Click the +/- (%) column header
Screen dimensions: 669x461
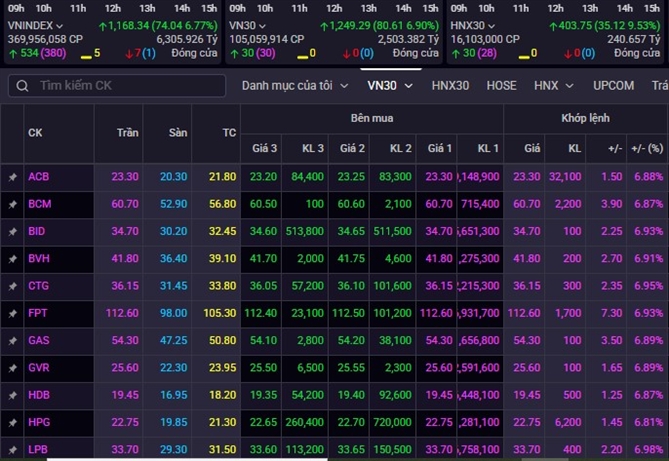point(647,149)
